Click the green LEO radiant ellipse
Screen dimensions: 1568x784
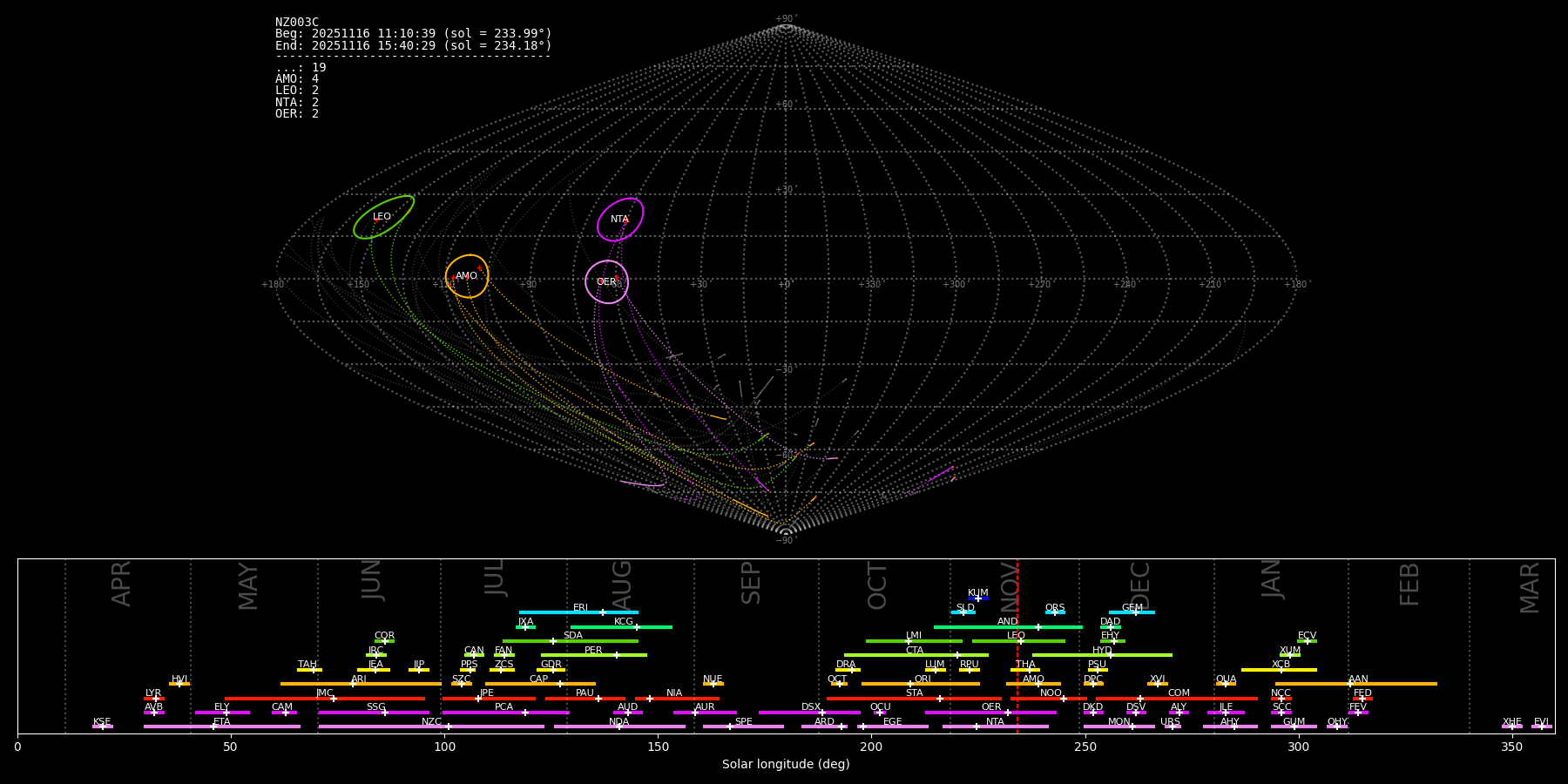383,217
